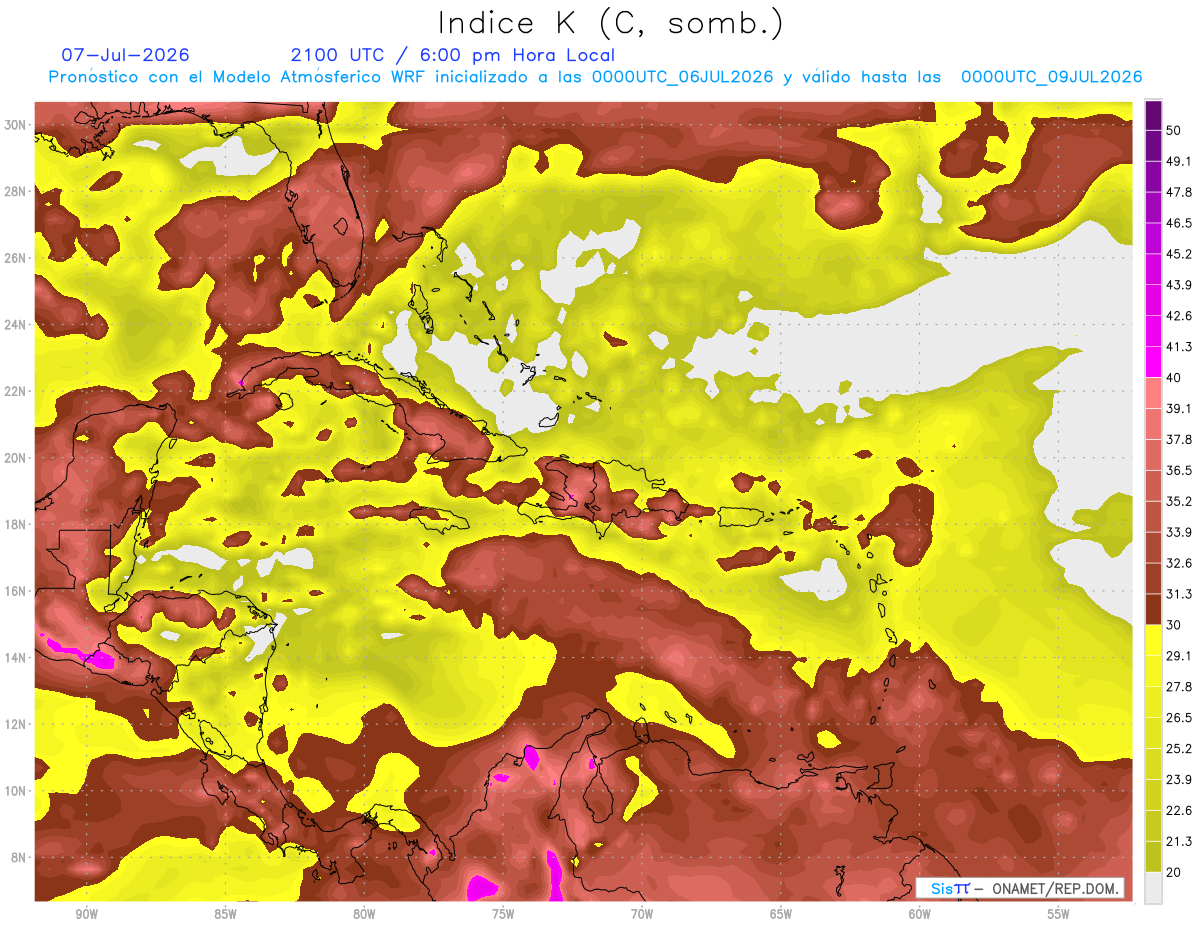Click the latitude label '30N'
Screen dimensions: 1200x927
click(17, 125)
